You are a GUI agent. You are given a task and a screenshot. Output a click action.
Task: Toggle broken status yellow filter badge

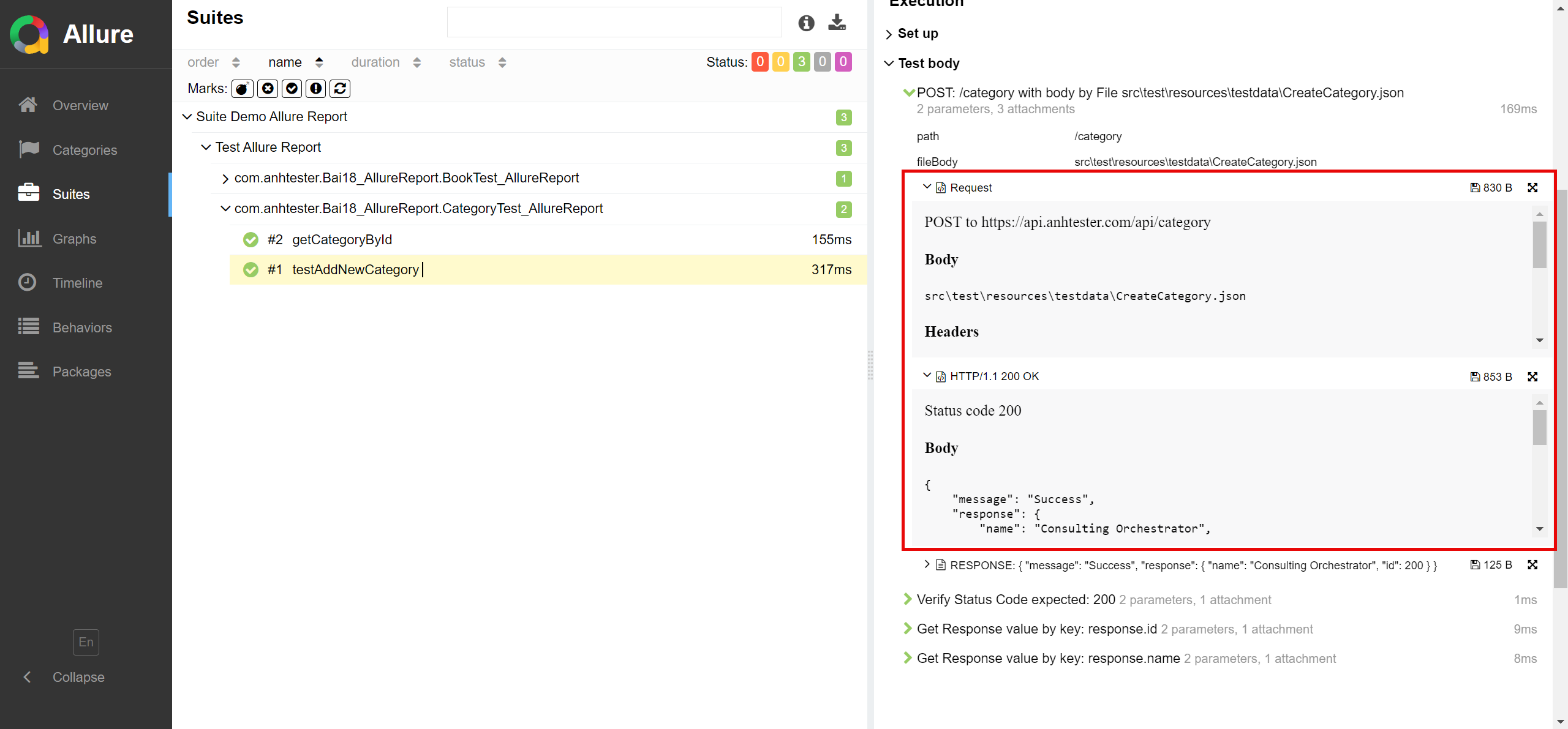coord(781,62)
